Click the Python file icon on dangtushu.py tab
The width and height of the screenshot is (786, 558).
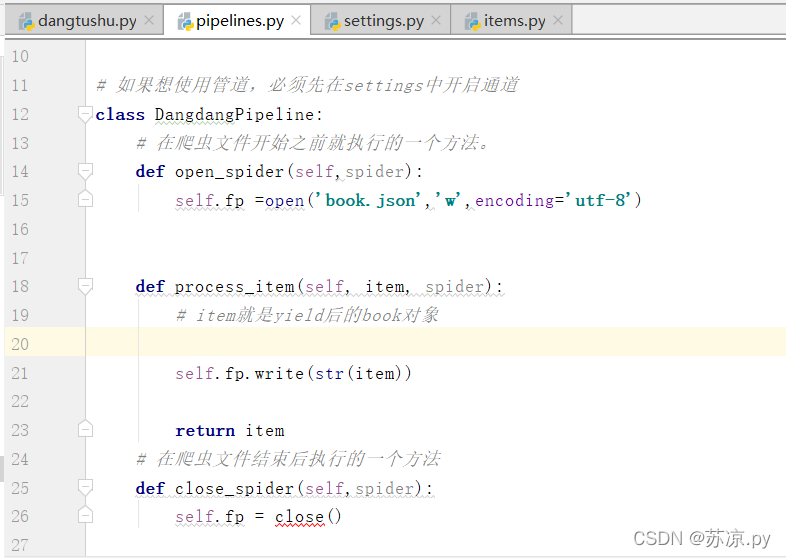[26, 21]
